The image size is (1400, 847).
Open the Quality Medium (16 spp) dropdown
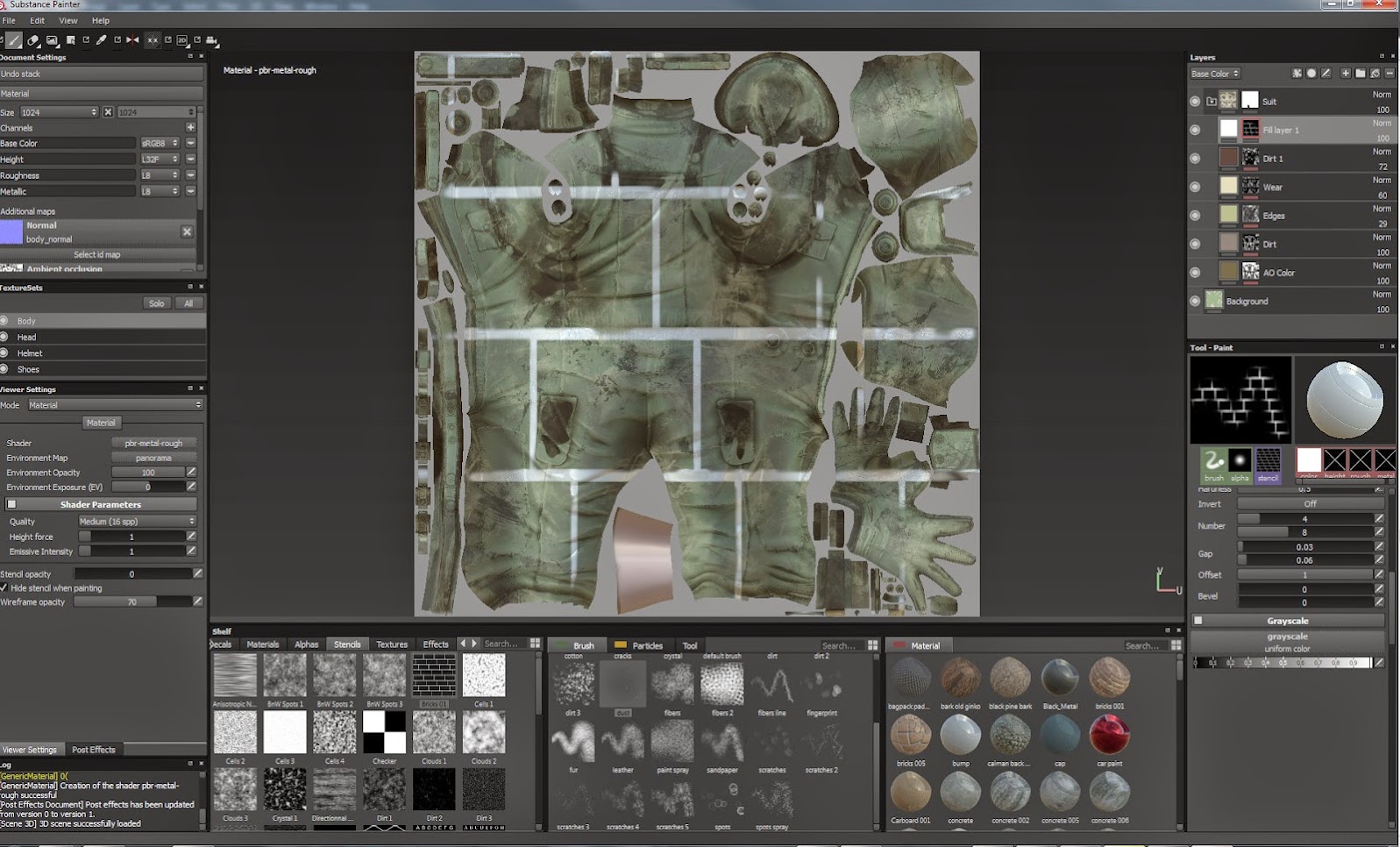tap(137, 522)
